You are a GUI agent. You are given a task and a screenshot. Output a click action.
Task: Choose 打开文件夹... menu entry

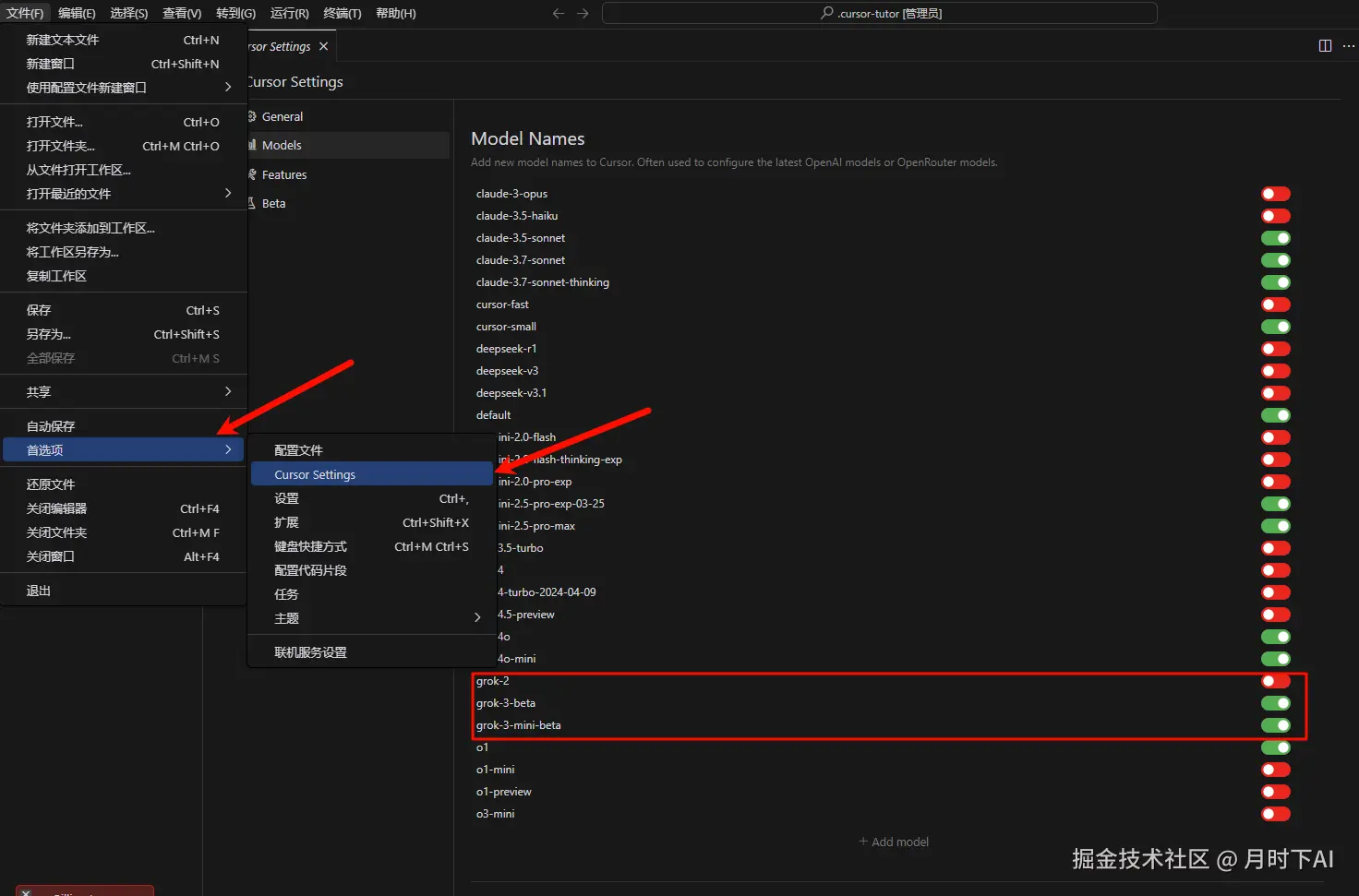pos(124,146)
